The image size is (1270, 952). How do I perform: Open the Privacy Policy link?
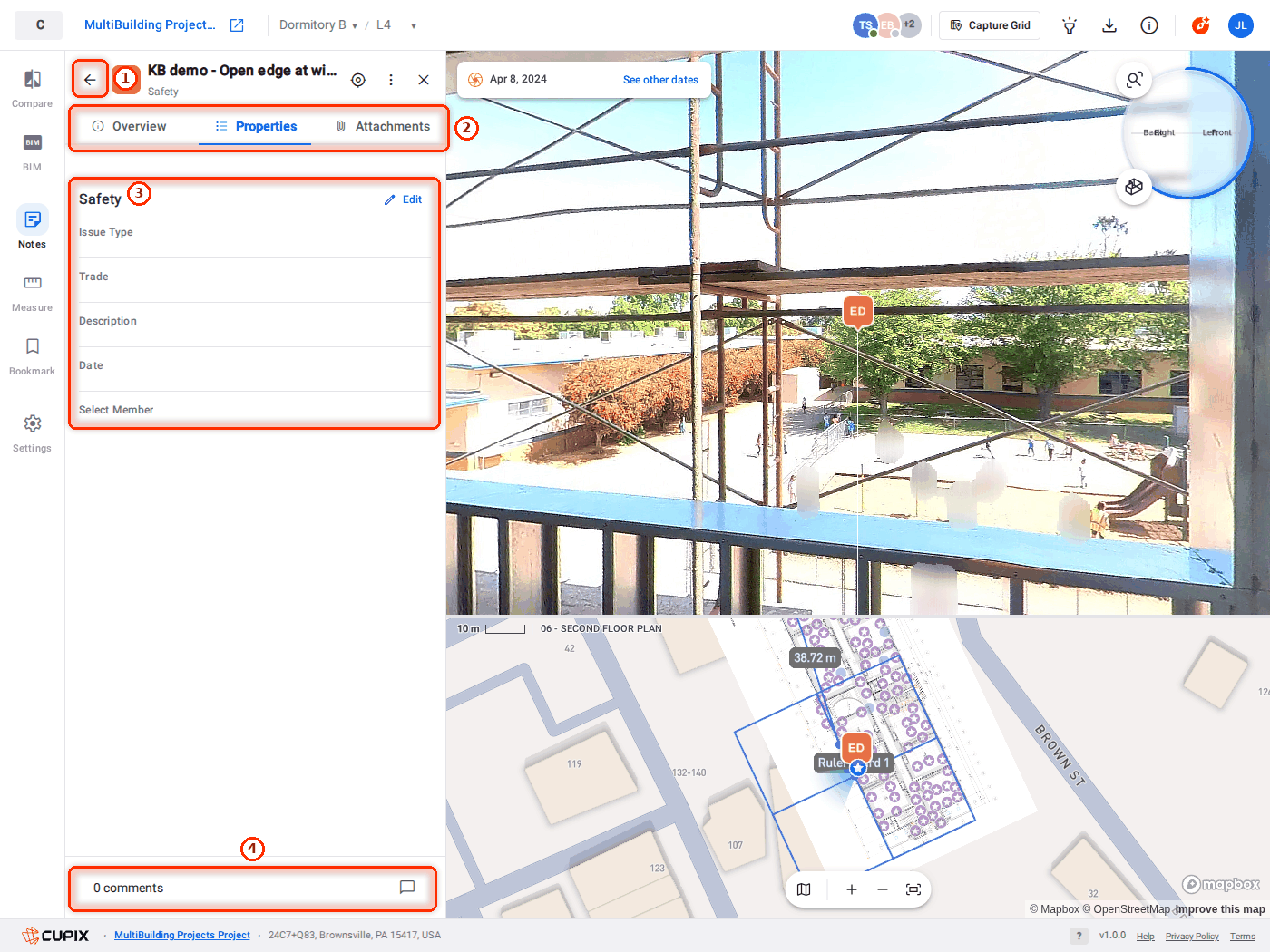point(1192,937)
